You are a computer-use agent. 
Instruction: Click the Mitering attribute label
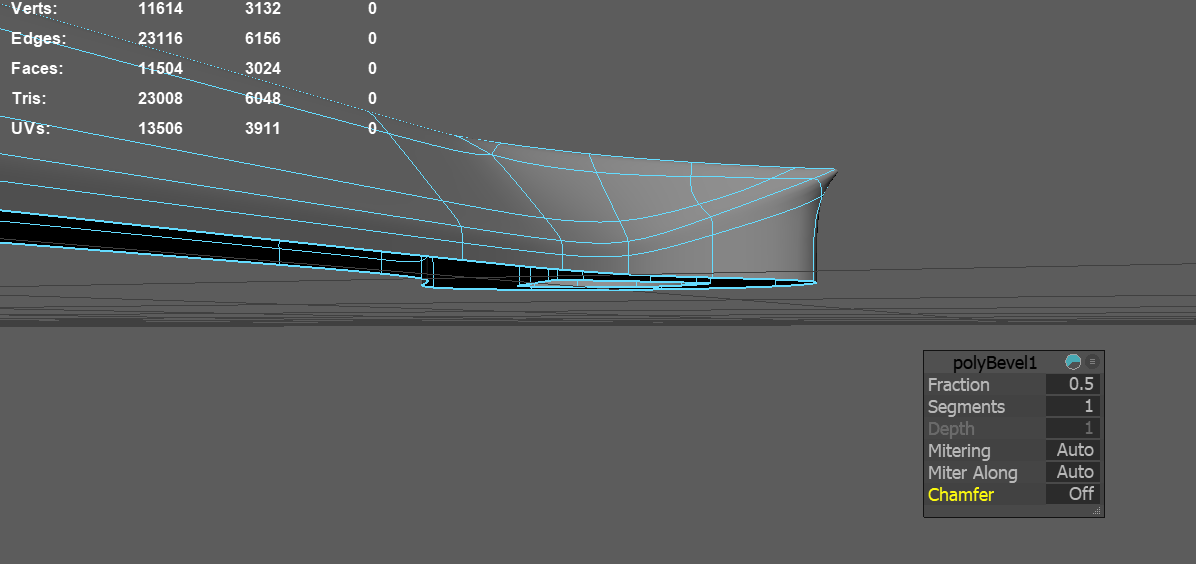pos(959,451)
